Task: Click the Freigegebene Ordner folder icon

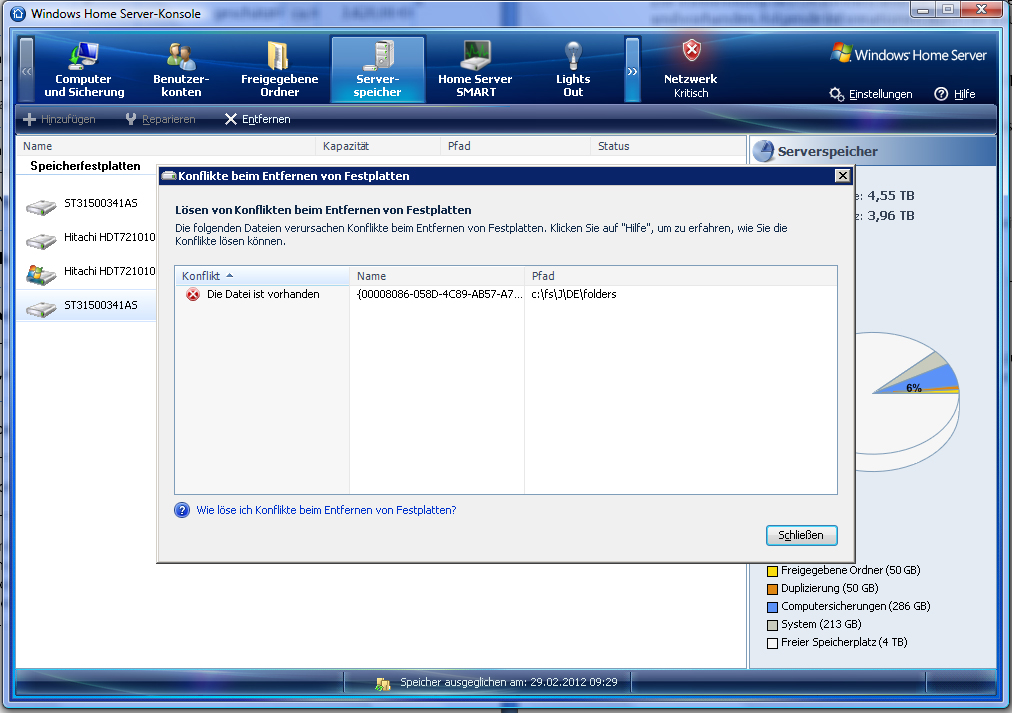Action: click(279, 56)
